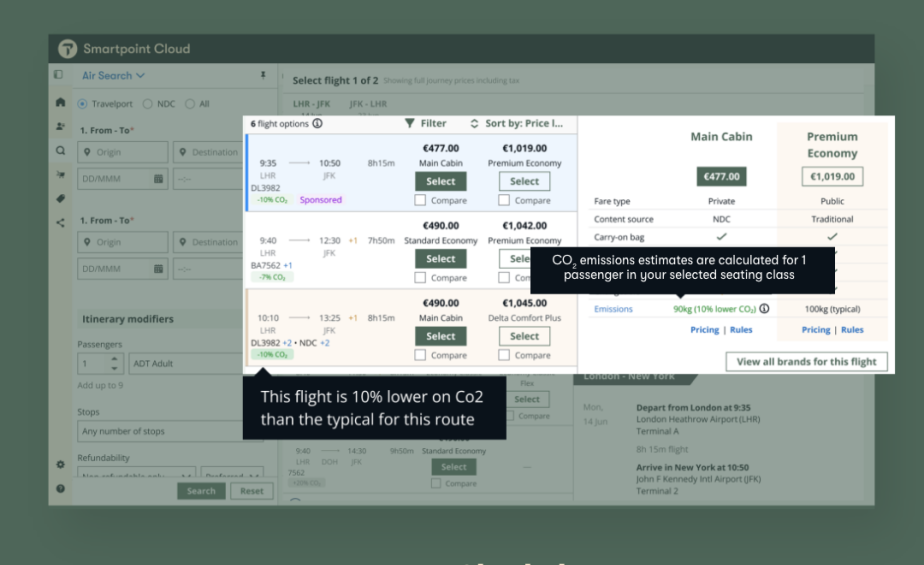The width and height of the screenshot is (924, 565).
Task: Click the Emissions link
Action: pos(613,309)
